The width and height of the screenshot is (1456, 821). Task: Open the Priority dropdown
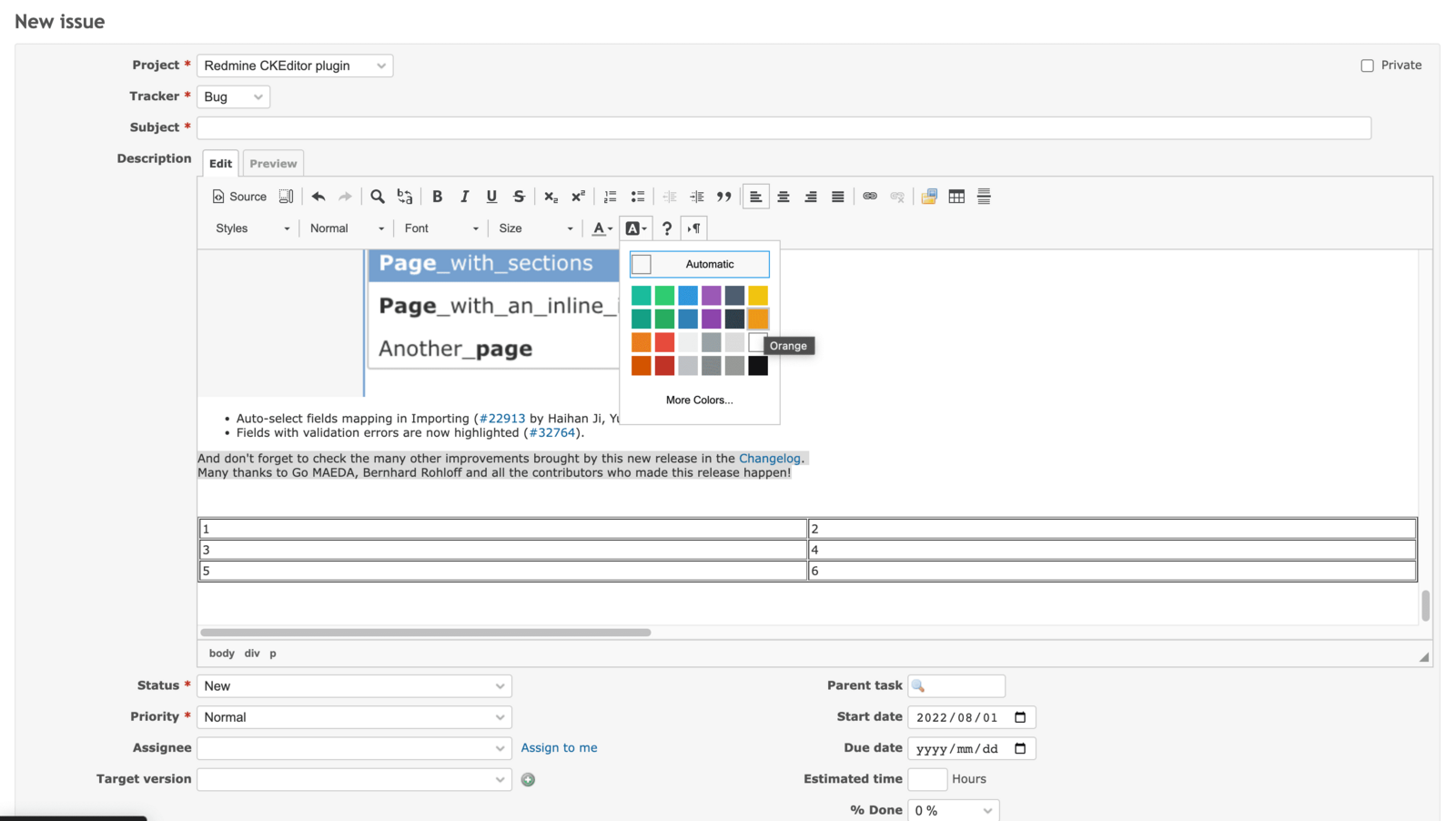coord(354,717)
